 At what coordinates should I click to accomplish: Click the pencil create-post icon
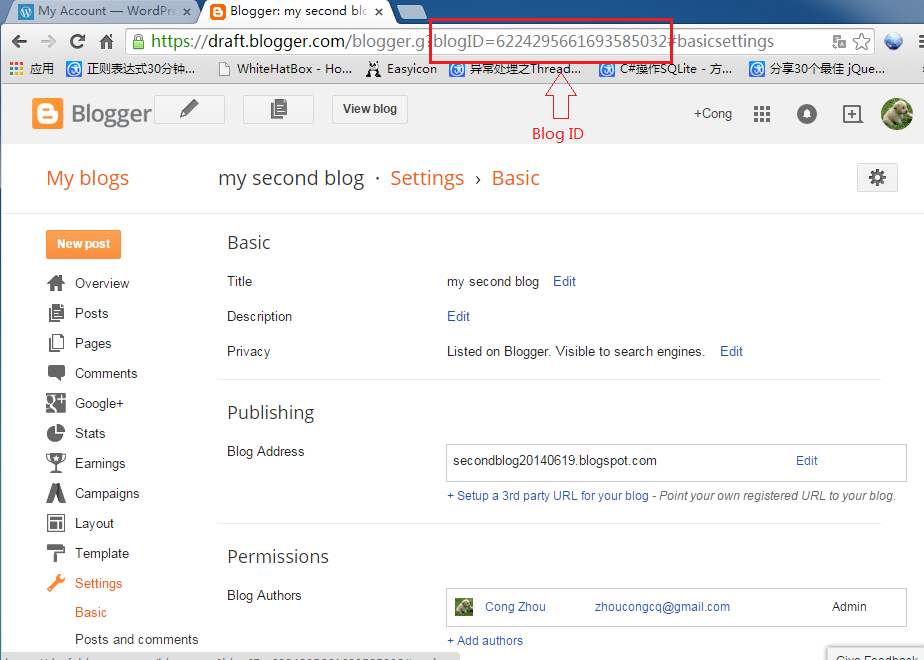(189, 110)
